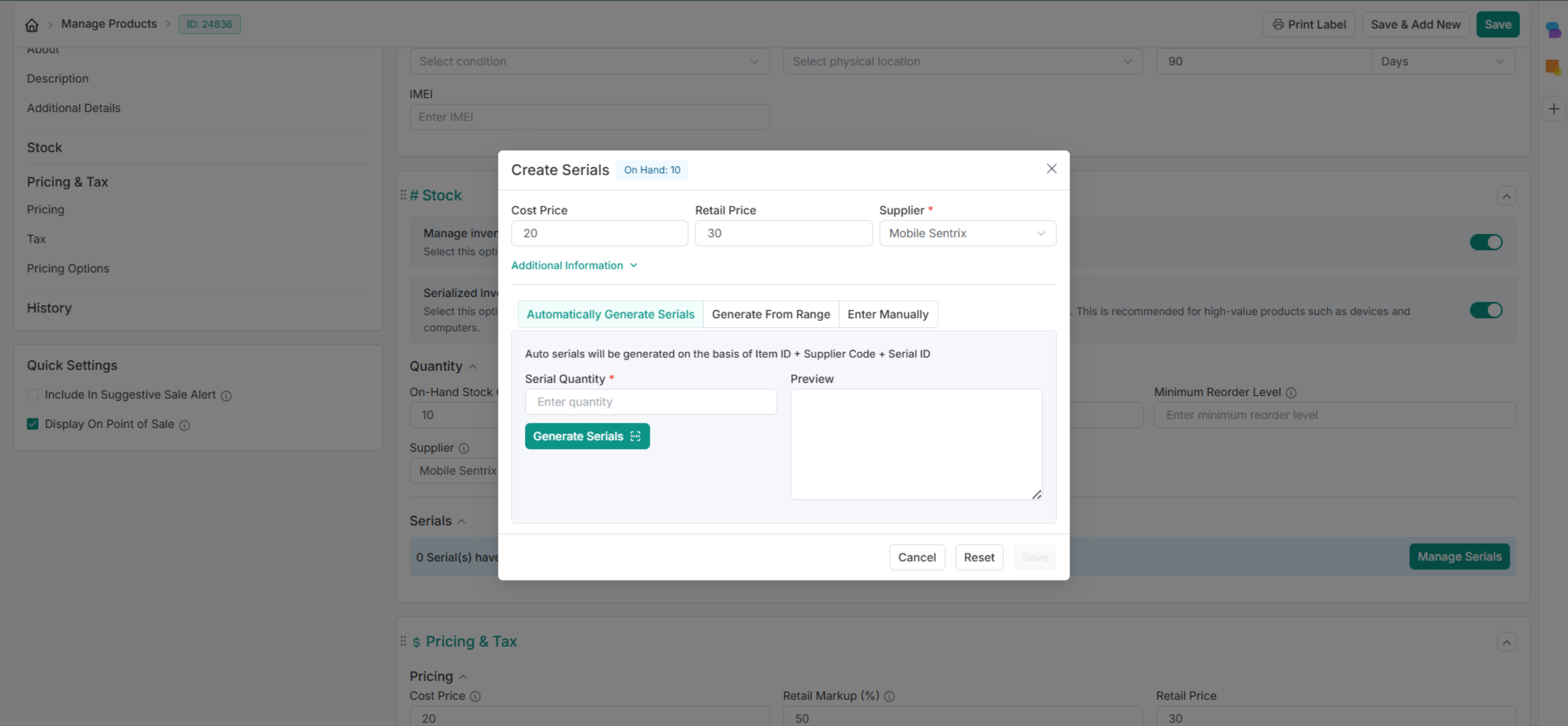Jump to Stock in sidebar

tap(45, 147)
